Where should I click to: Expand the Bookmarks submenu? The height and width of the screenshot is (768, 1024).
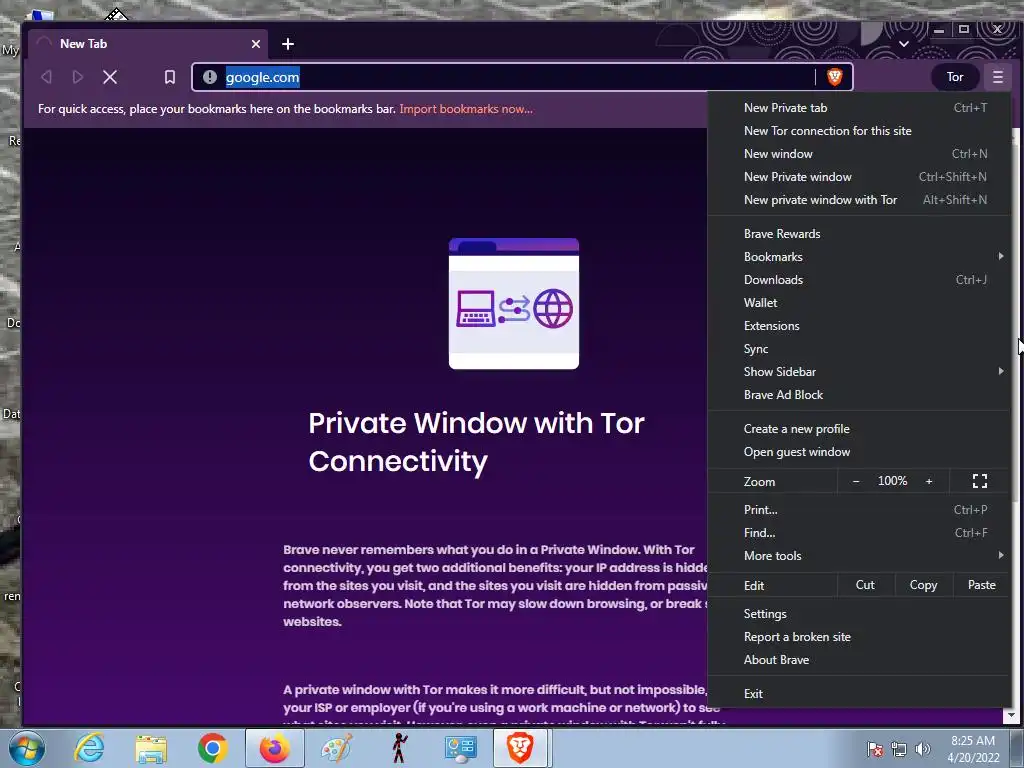(x=859, y=257)
